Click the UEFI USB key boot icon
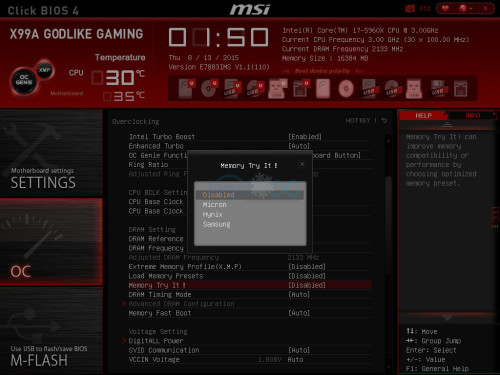The width and height of the screenshot is (500, 375). pos(277,89)
